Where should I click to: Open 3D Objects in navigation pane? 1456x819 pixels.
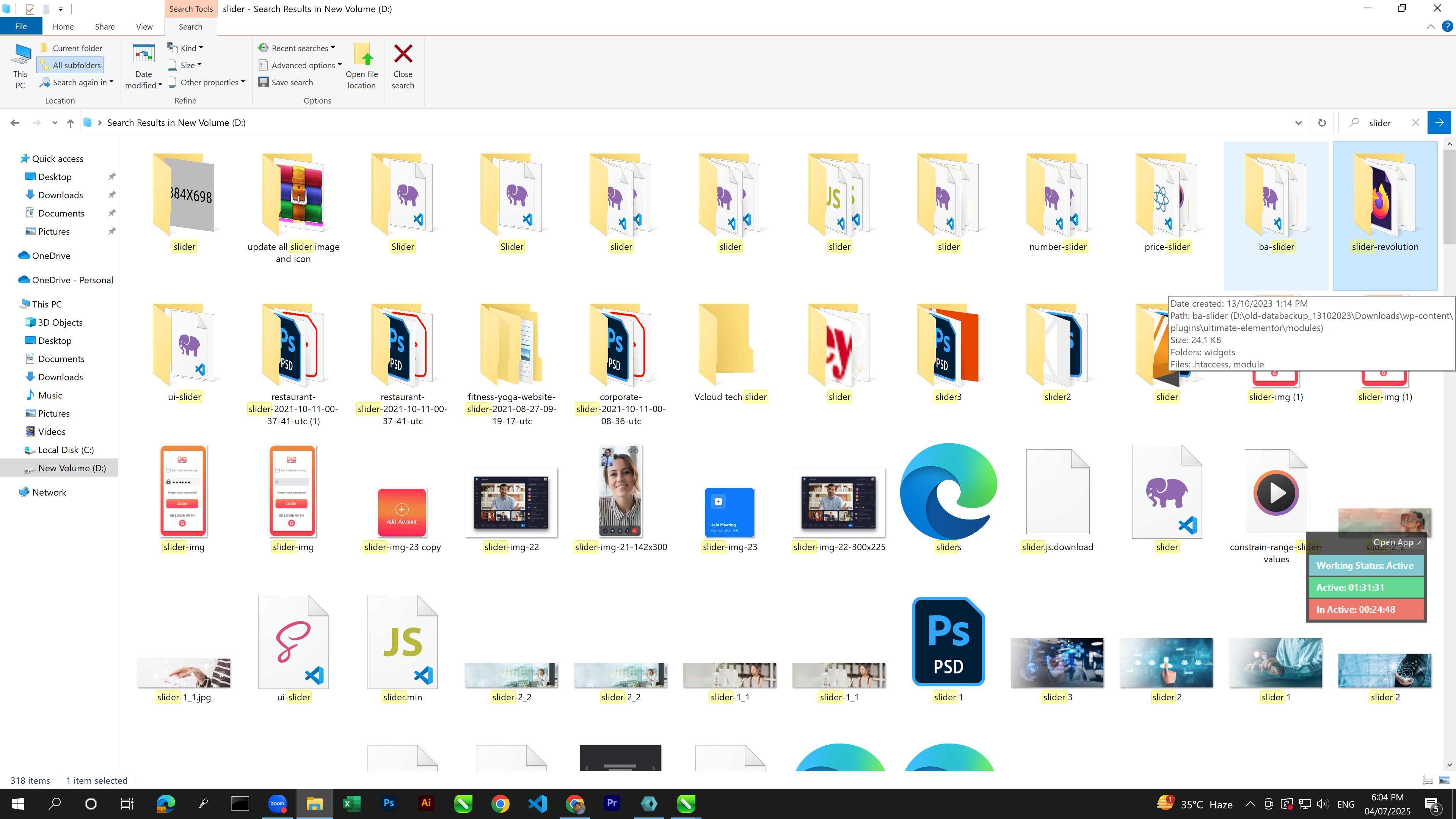pos(60,322)
